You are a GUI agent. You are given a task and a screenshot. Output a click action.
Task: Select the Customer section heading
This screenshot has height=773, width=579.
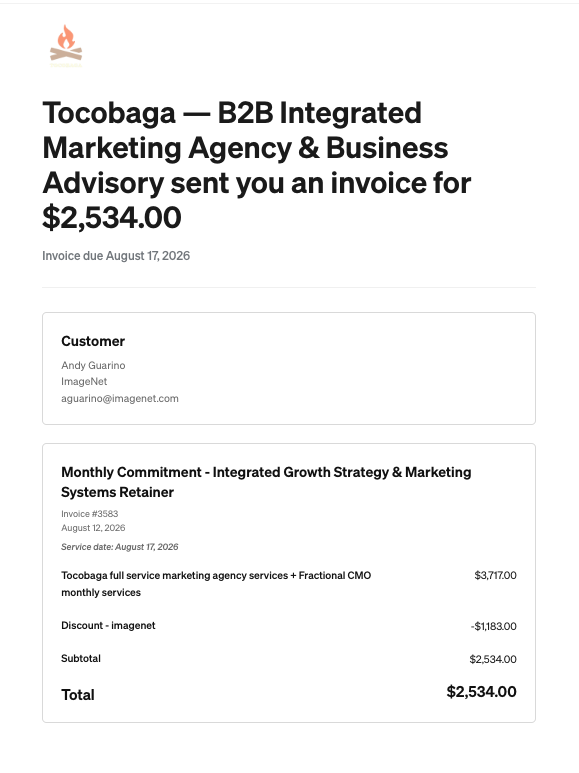click(x=93, y=341)
